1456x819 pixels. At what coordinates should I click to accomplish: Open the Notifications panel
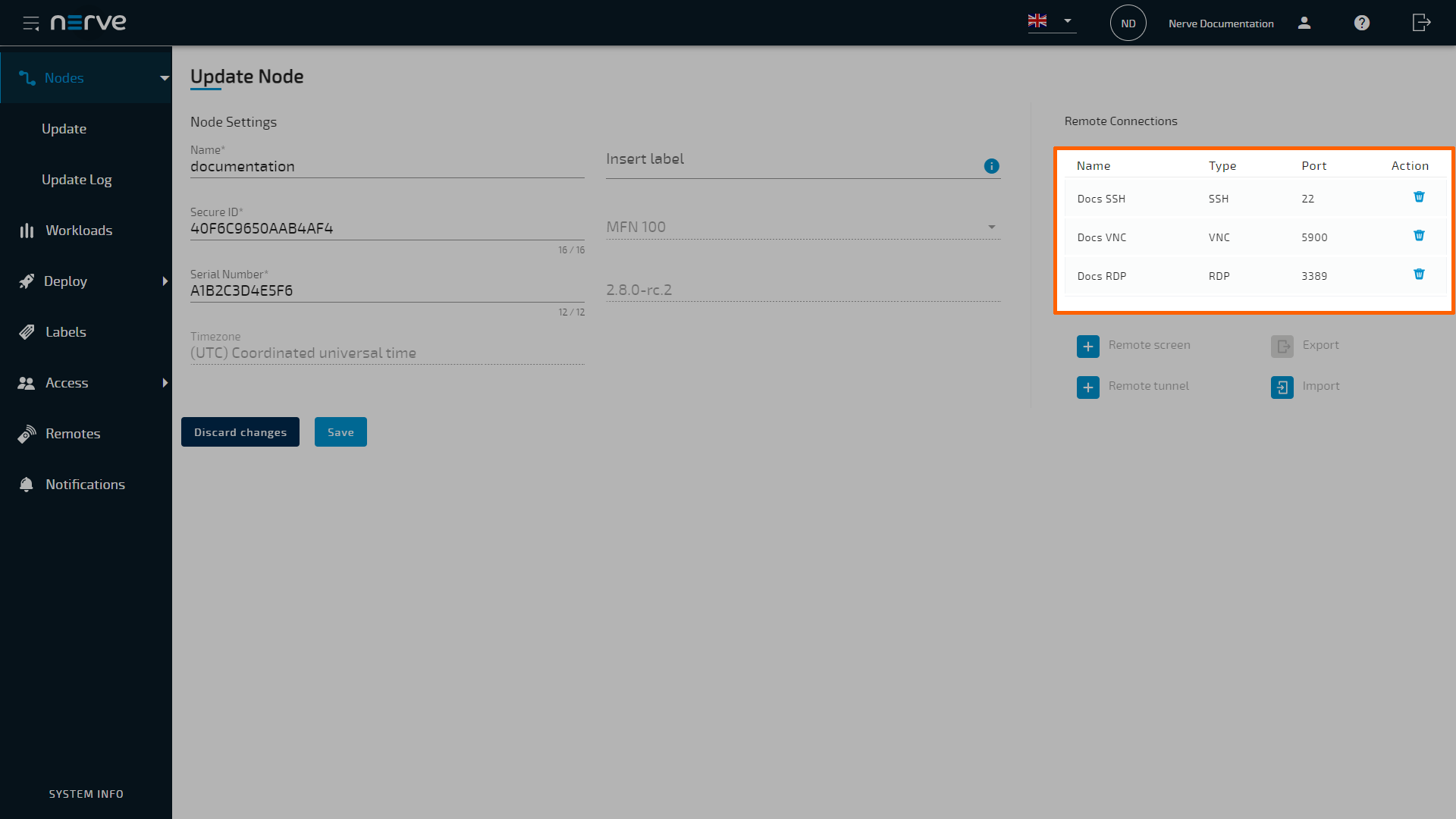[x=85, y=484]
